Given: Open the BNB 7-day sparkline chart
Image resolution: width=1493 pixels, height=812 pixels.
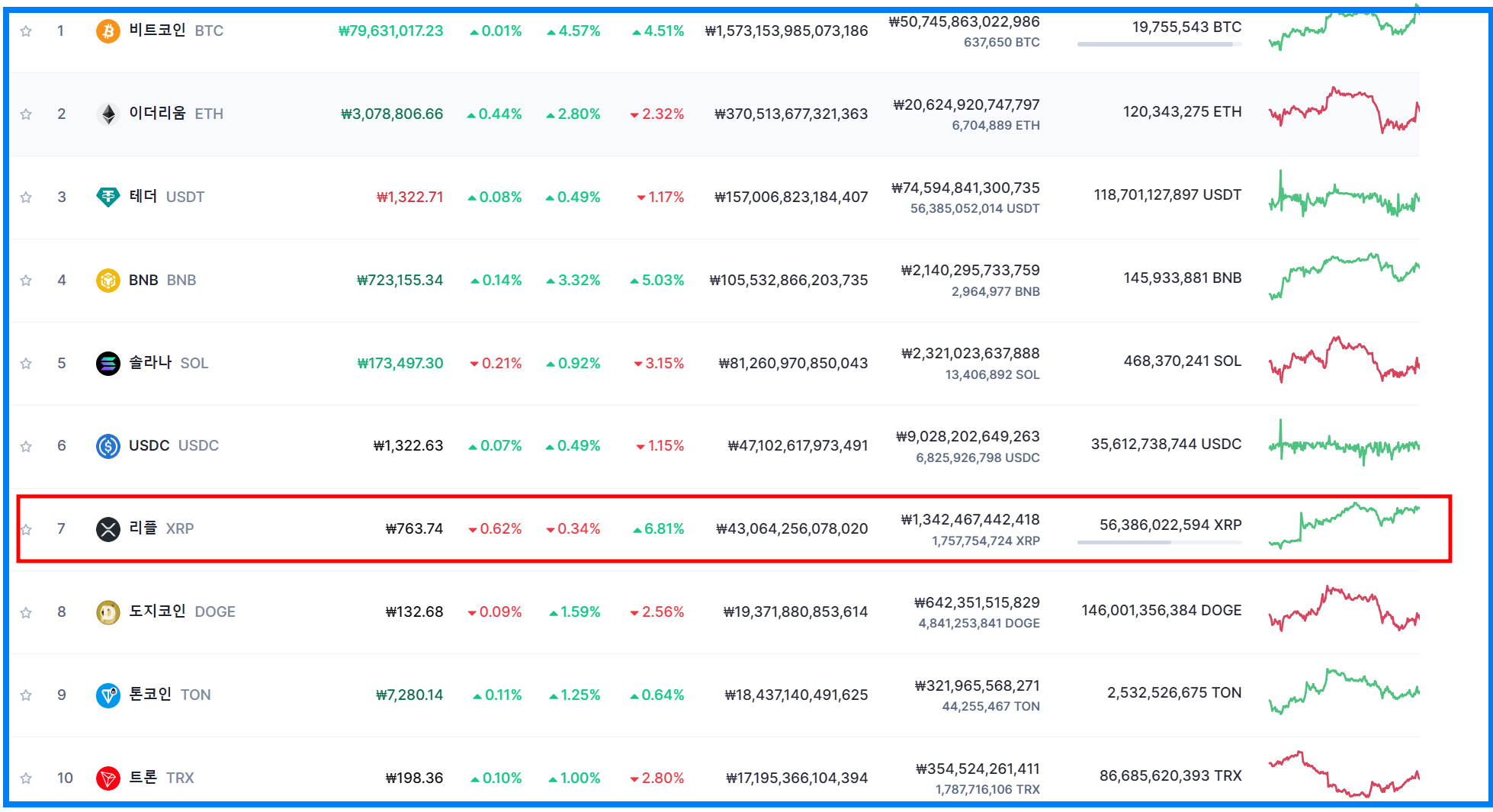Looking at the screenshot, I should pyautogui.click(x=1344, y=277).
